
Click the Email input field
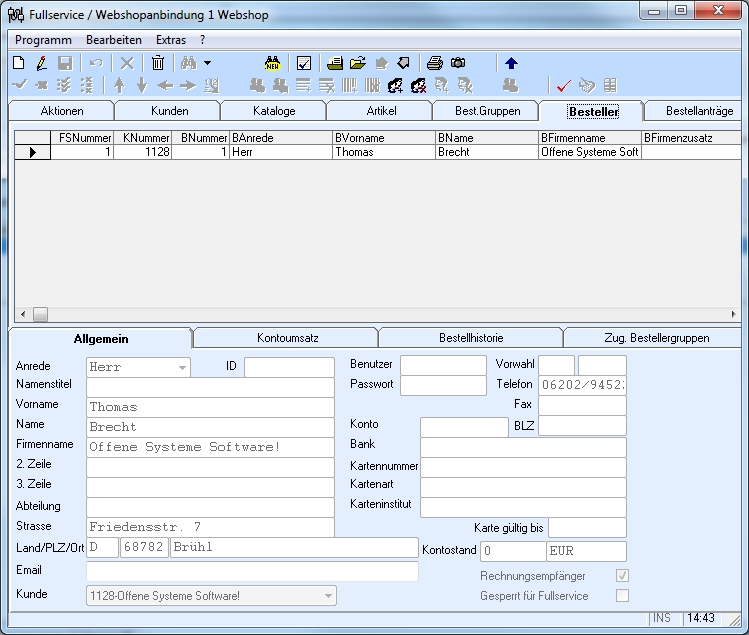pyautogui.click(x=252, y=571)
